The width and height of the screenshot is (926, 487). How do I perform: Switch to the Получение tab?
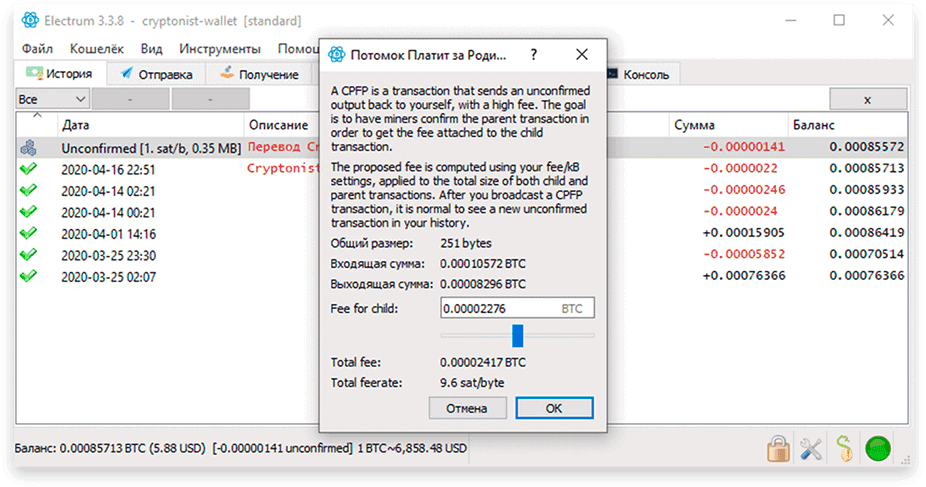coord(259,74)
